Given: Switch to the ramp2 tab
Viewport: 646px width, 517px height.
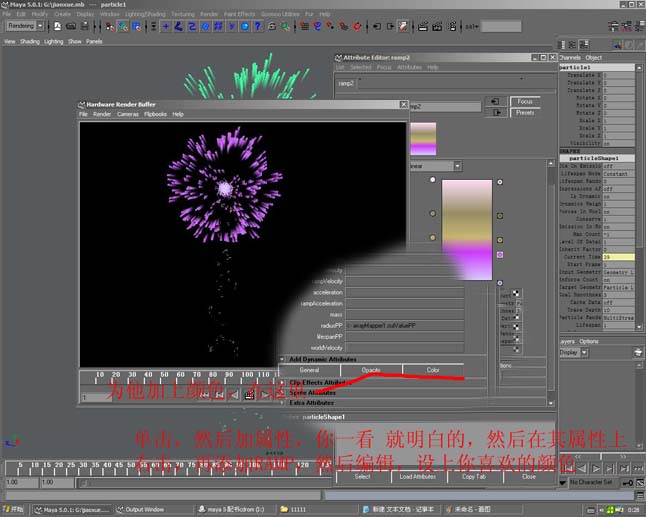Looking at the screenshot, I should pos(346,84).
